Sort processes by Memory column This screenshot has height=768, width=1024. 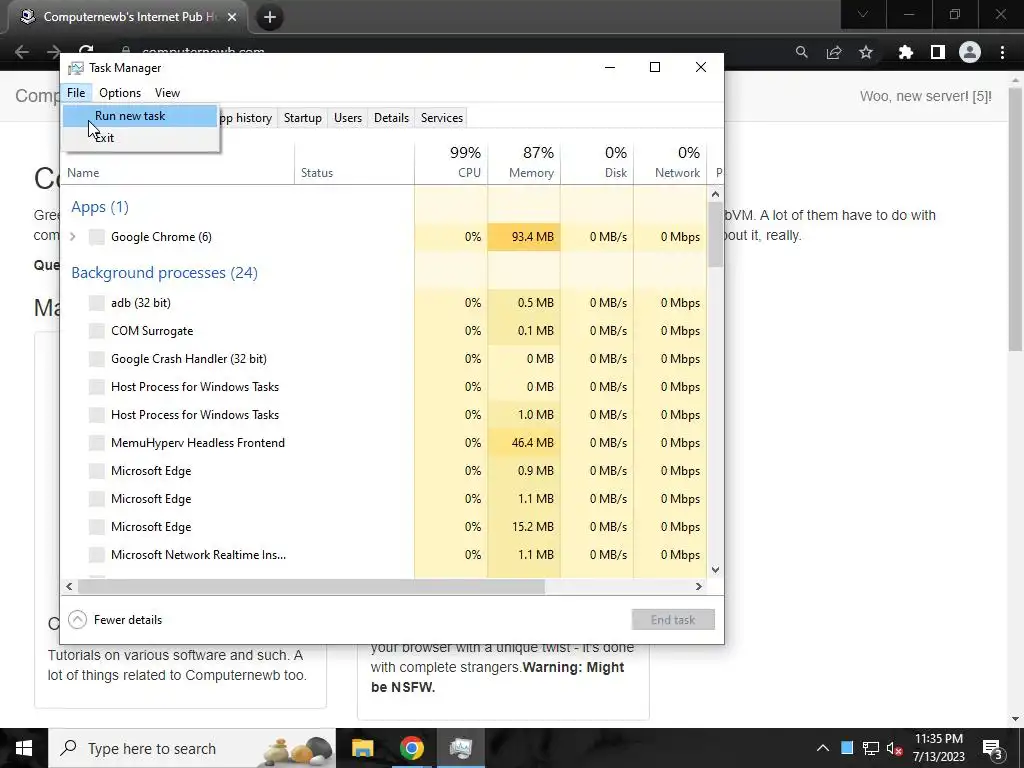click(524, 163)
